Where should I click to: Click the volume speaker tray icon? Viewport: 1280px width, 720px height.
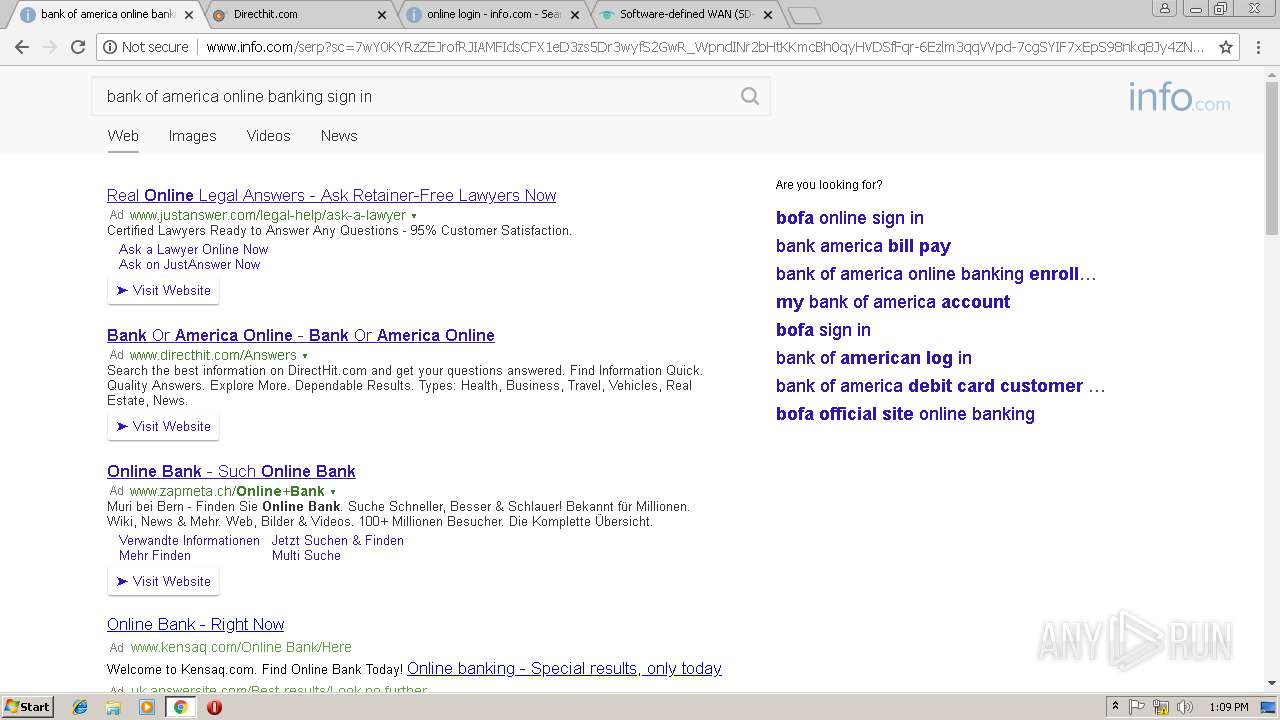pyautogui.click(x=1183, y=706)
